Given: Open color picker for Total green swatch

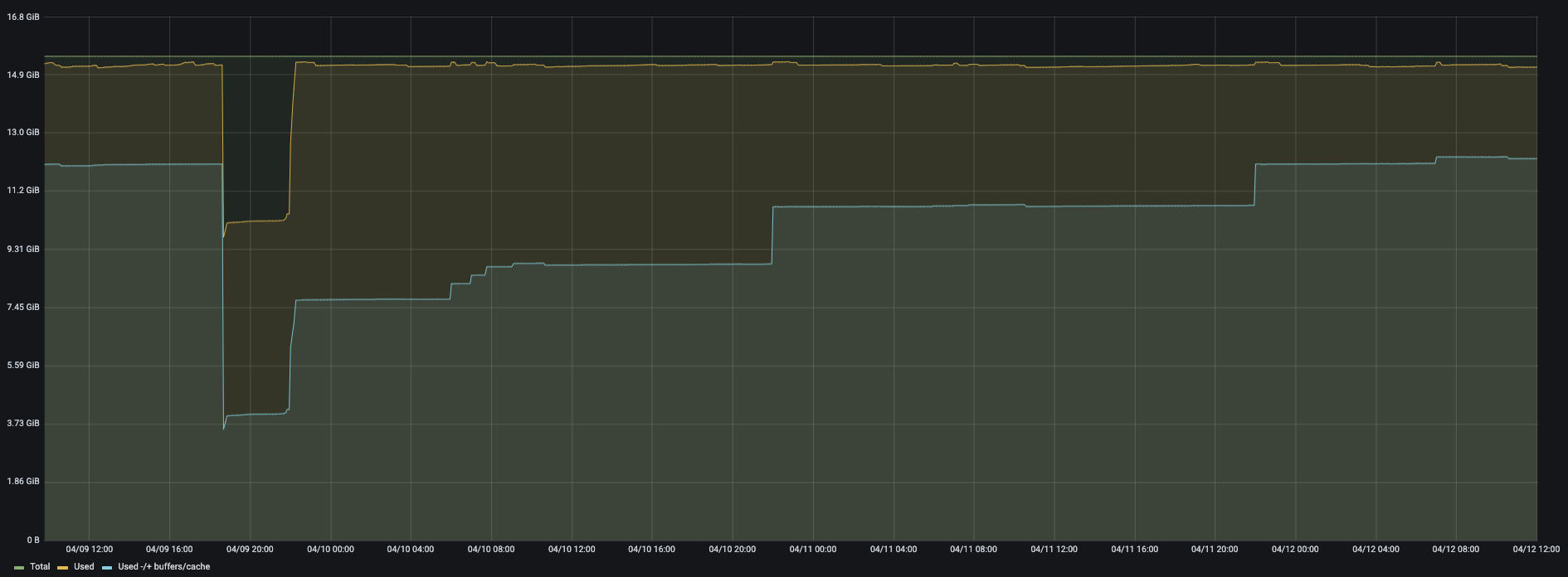Looking at the screenshot, I should pos(19,567).
